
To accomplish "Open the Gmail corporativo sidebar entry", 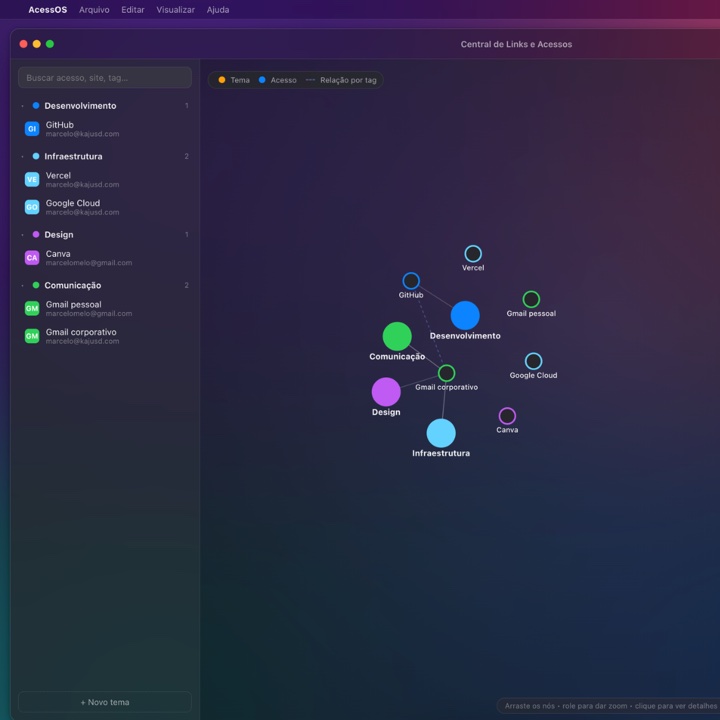I will (105, 336).
